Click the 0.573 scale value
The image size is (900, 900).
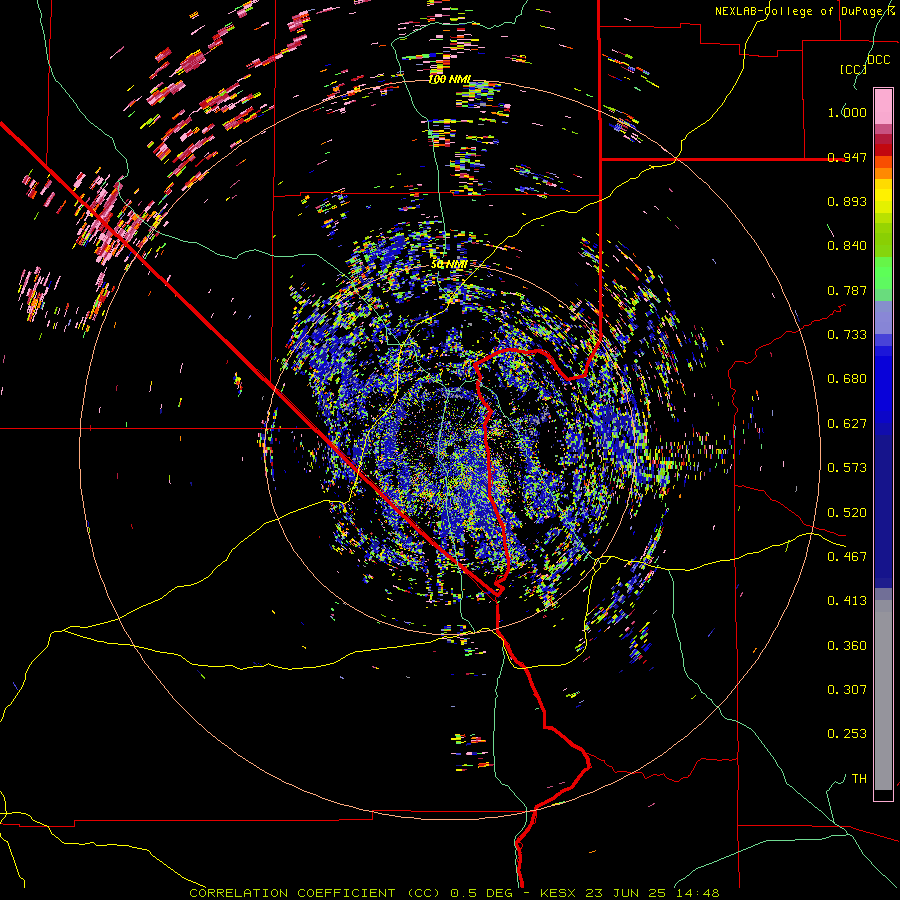click(x=847, y=468)
